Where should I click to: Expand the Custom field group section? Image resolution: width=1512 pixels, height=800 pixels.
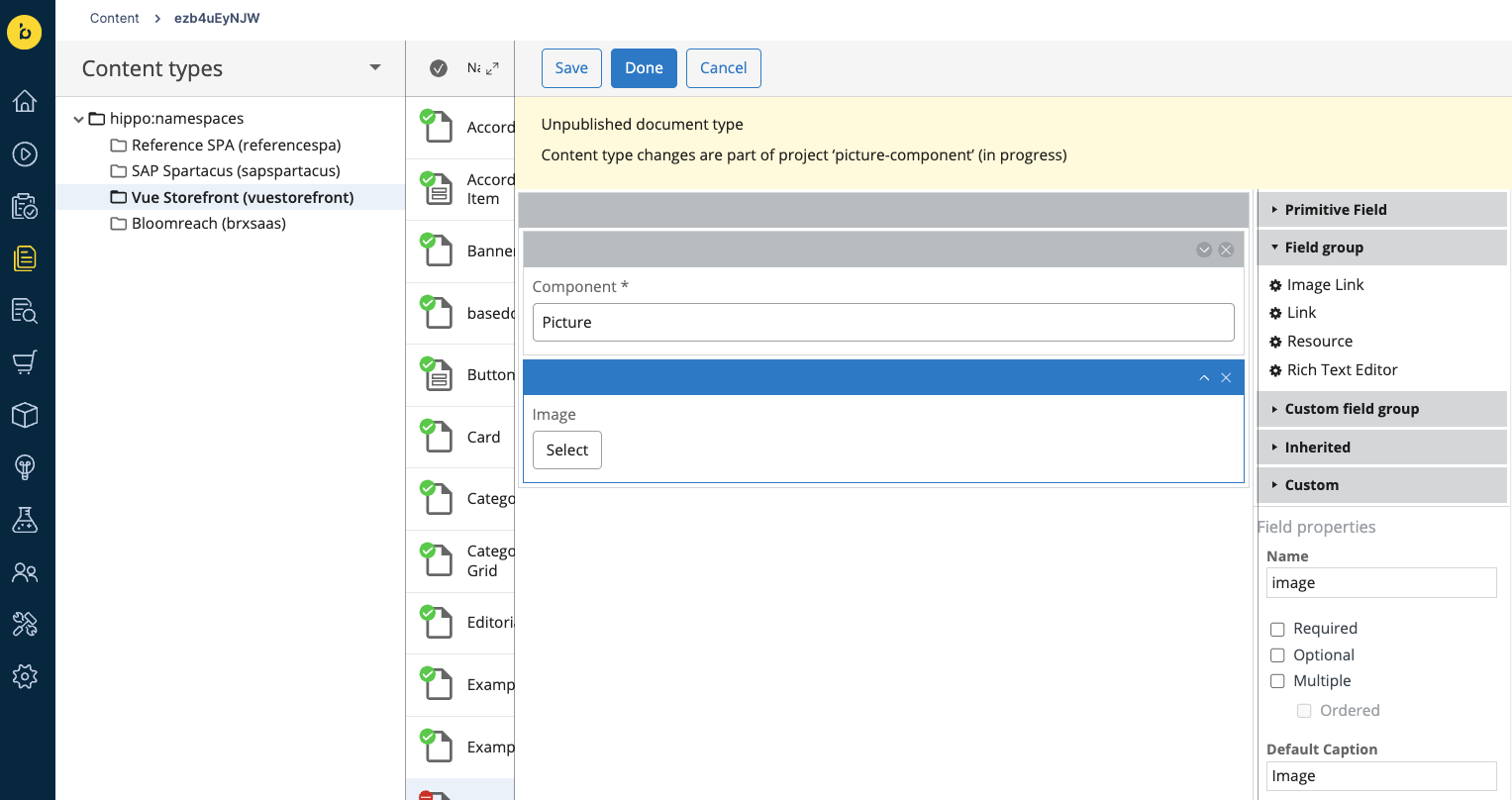tap(1382, 409)
